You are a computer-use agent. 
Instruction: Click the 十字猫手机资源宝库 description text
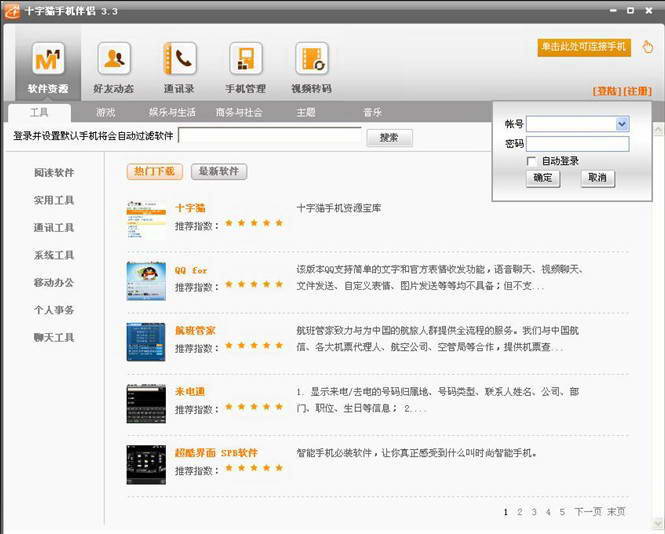click(338, 208)
